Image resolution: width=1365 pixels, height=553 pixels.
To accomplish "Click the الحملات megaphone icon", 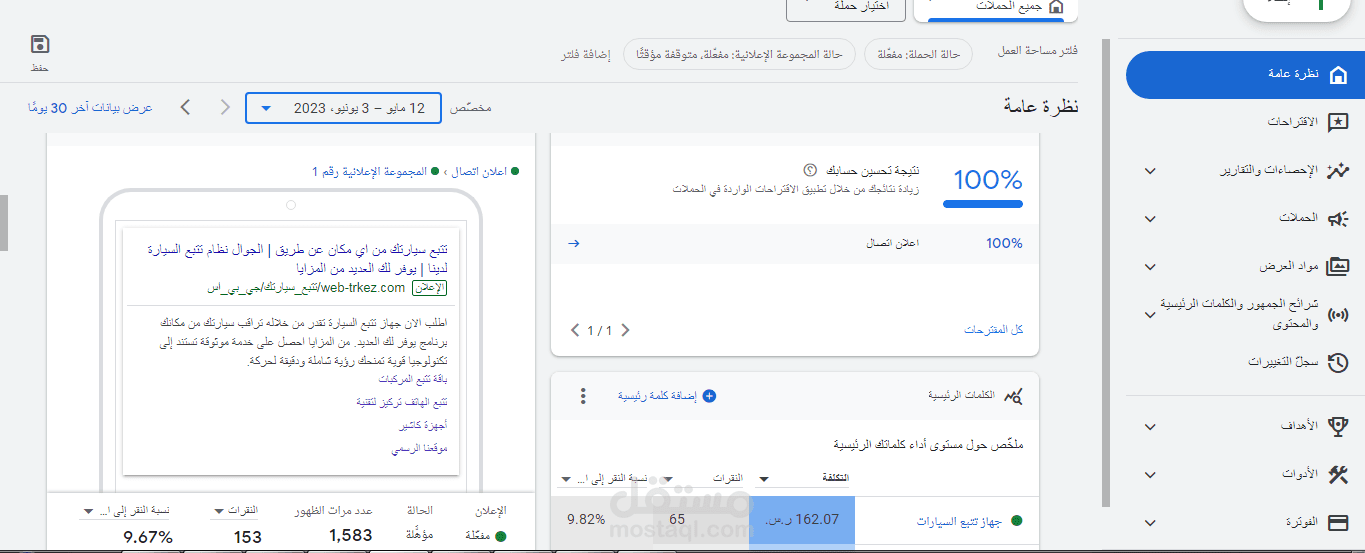I will (x=1338, y=218).
